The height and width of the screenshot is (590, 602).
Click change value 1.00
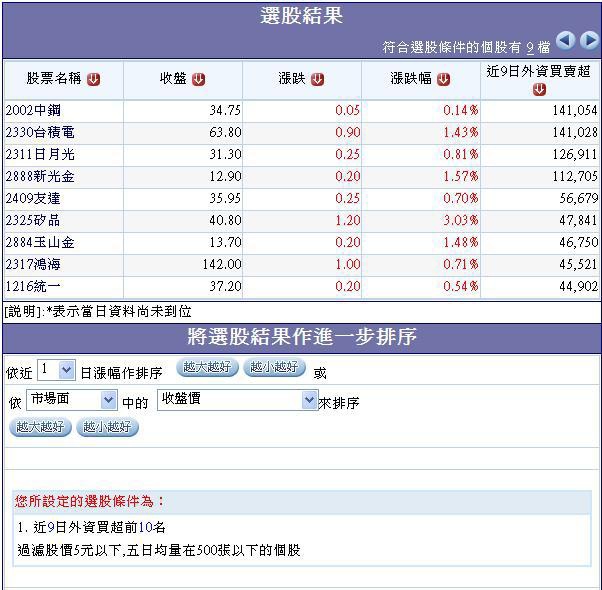(x=347, y=264)
